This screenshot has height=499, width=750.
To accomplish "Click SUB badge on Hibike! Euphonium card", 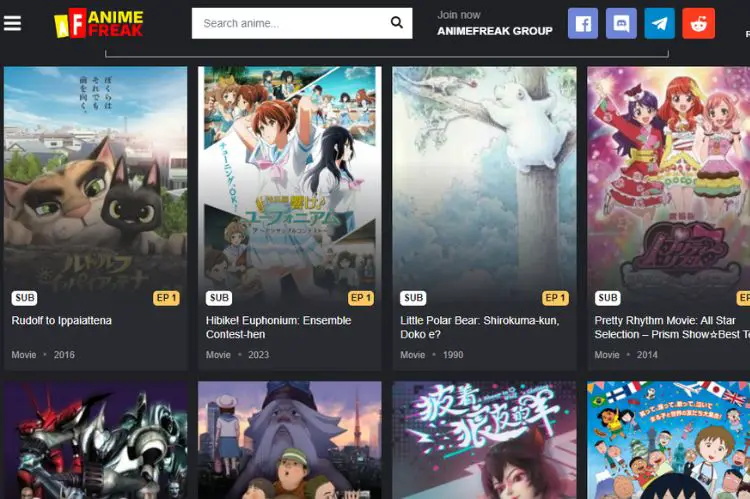I will tap(219, 298).
